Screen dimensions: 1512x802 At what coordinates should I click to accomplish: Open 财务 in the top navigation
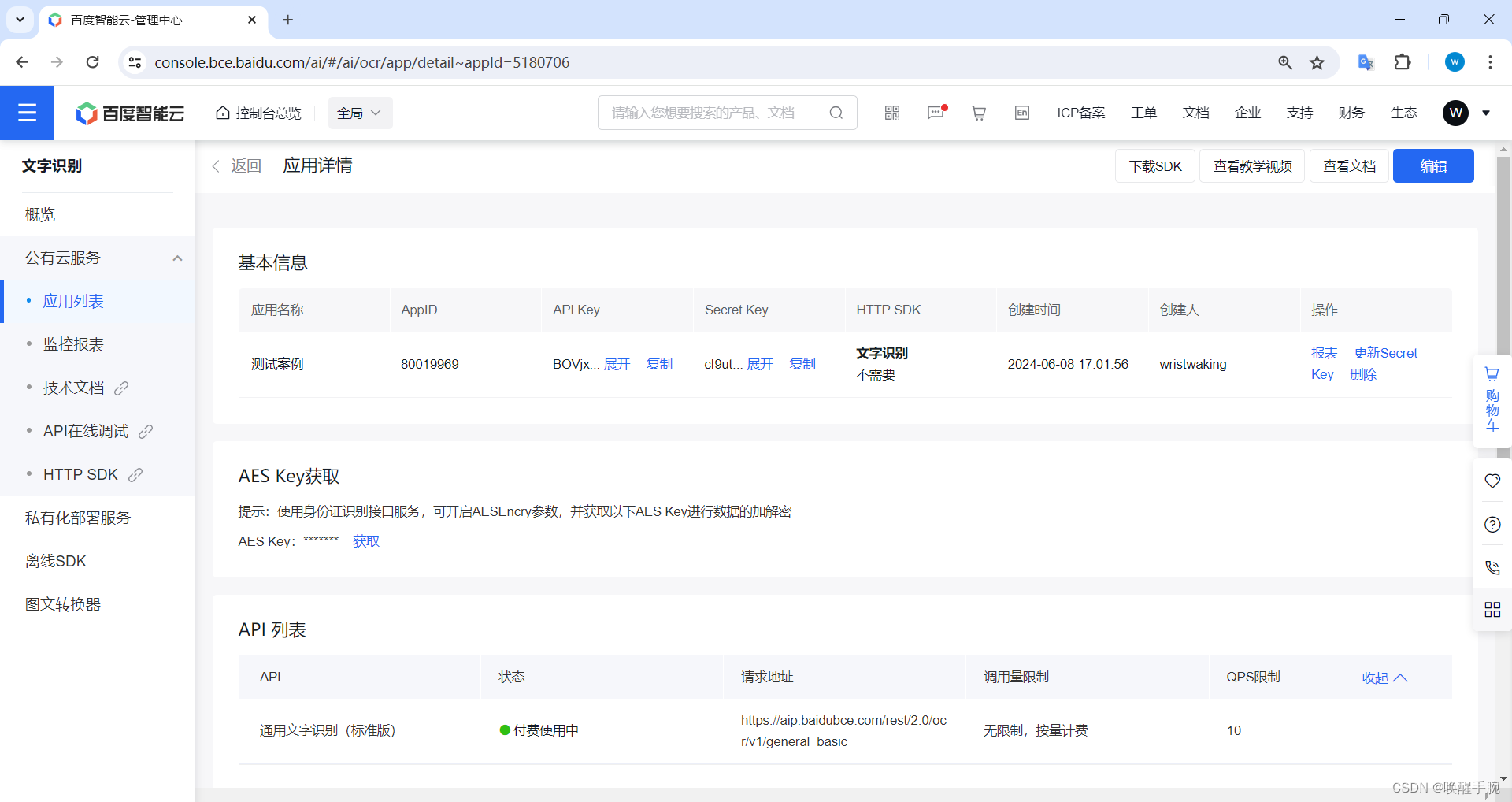tap(1351, 113)
